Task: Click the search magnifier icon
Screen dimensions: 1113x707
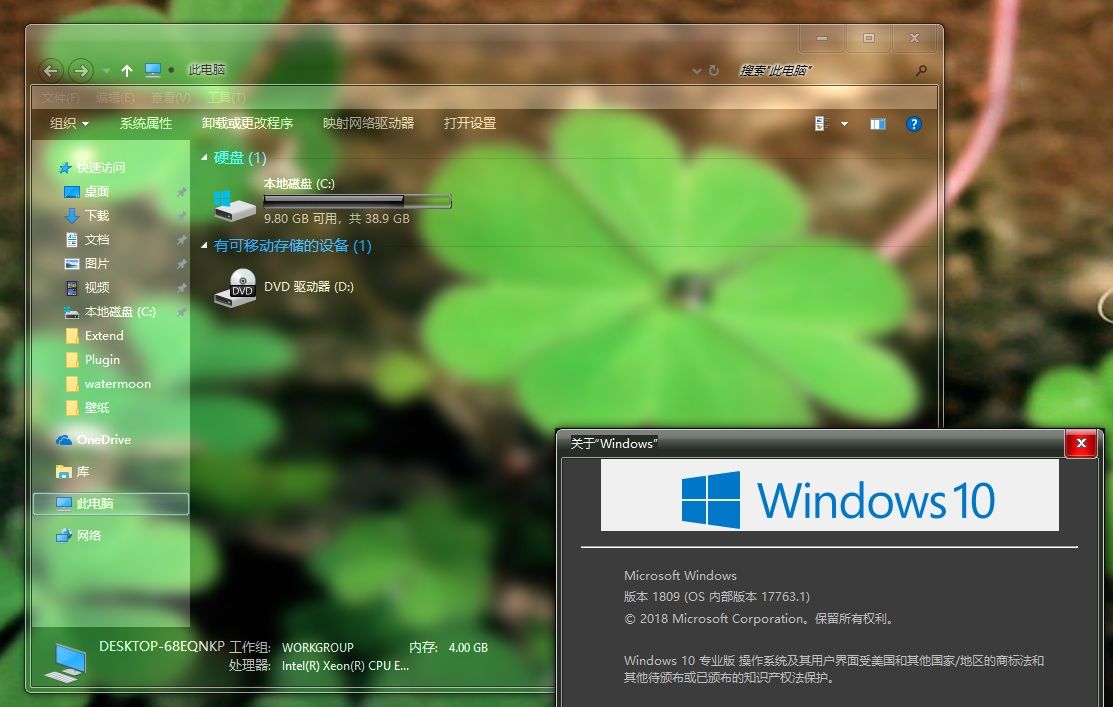Action: pyautogui.click(x=921, y=70)
